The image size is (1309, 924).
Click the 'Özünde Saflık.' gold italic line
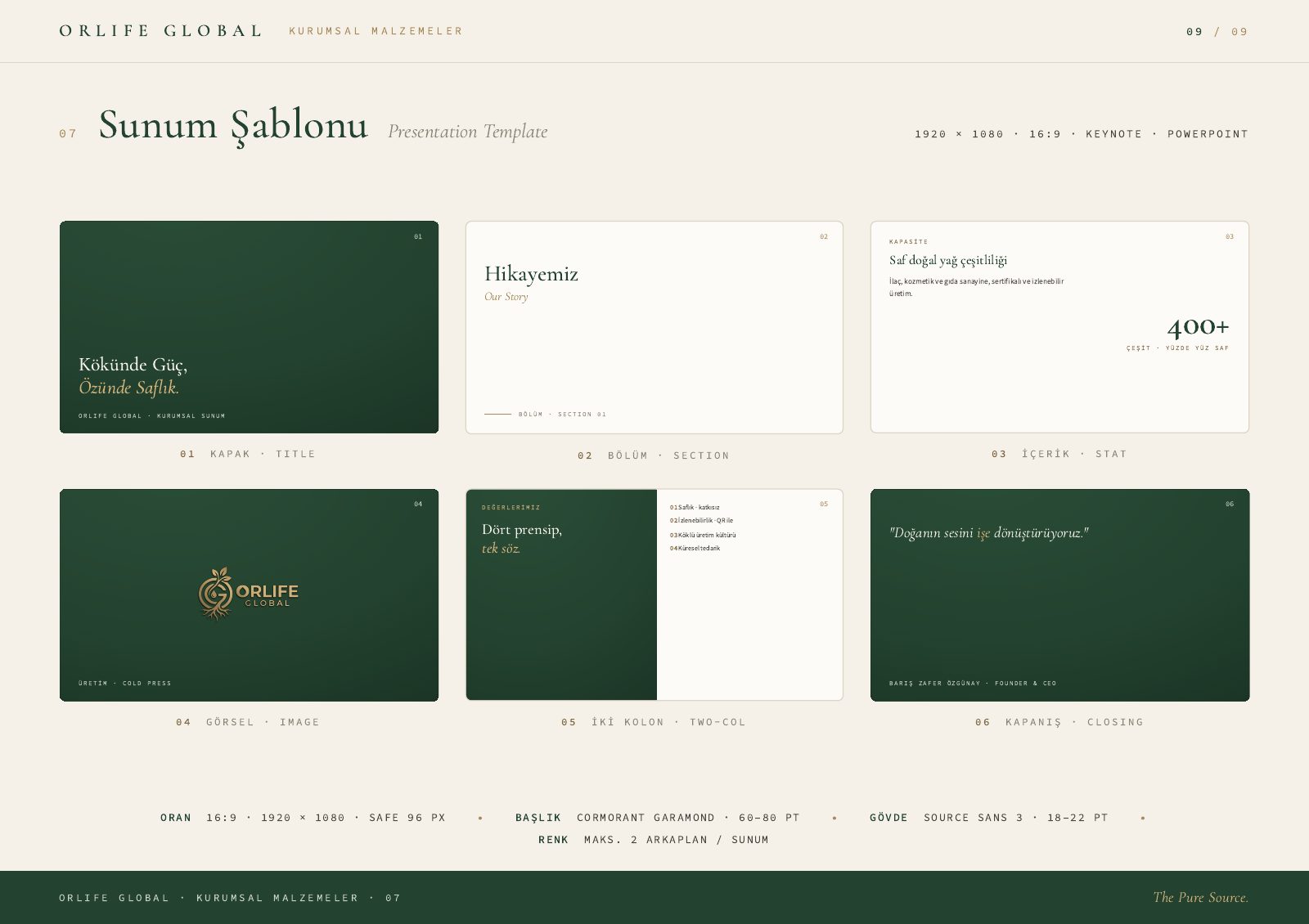[x=129, y=388]
